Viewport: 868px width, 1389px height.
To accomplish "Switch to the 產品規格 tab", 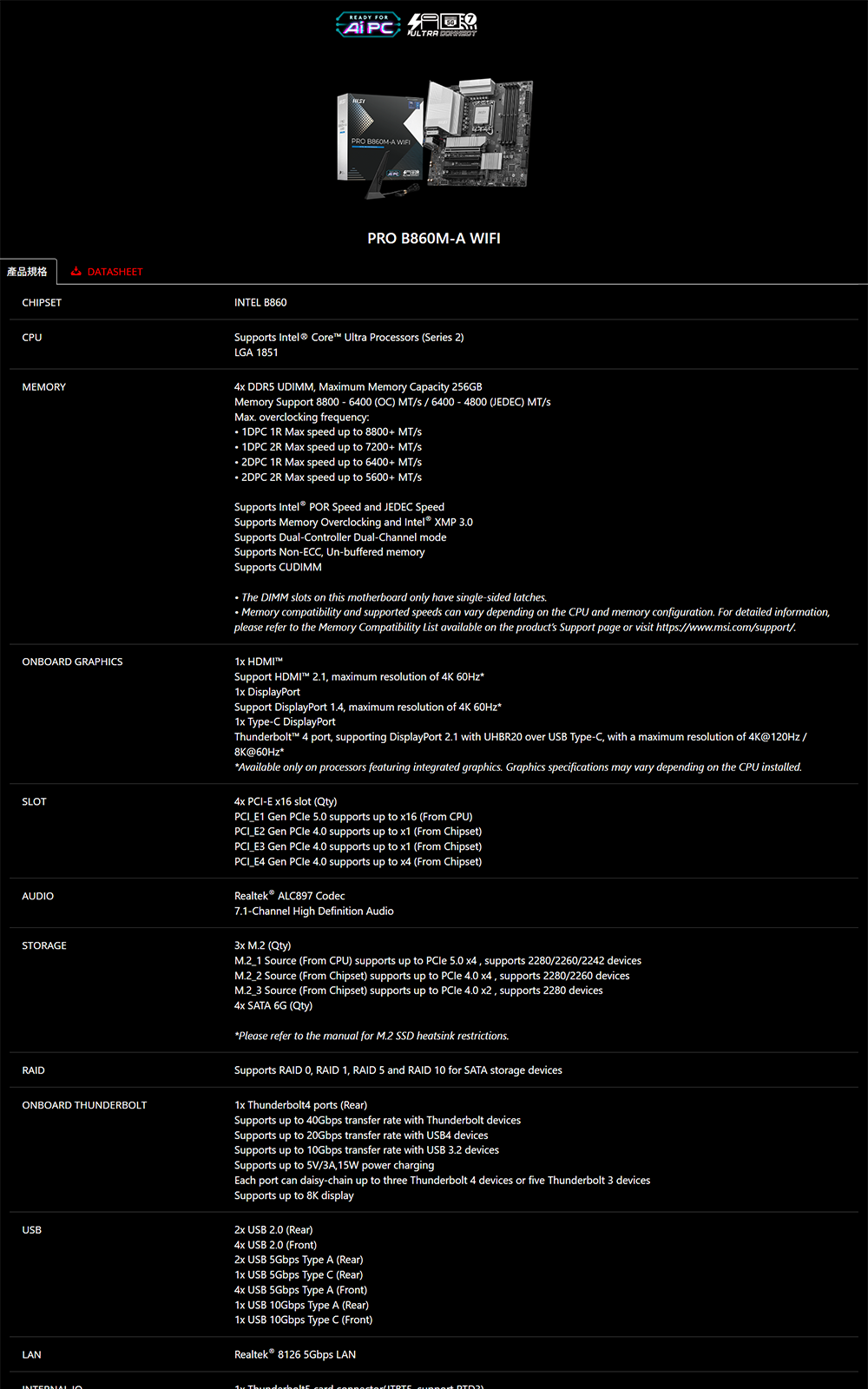I will 28,272.
